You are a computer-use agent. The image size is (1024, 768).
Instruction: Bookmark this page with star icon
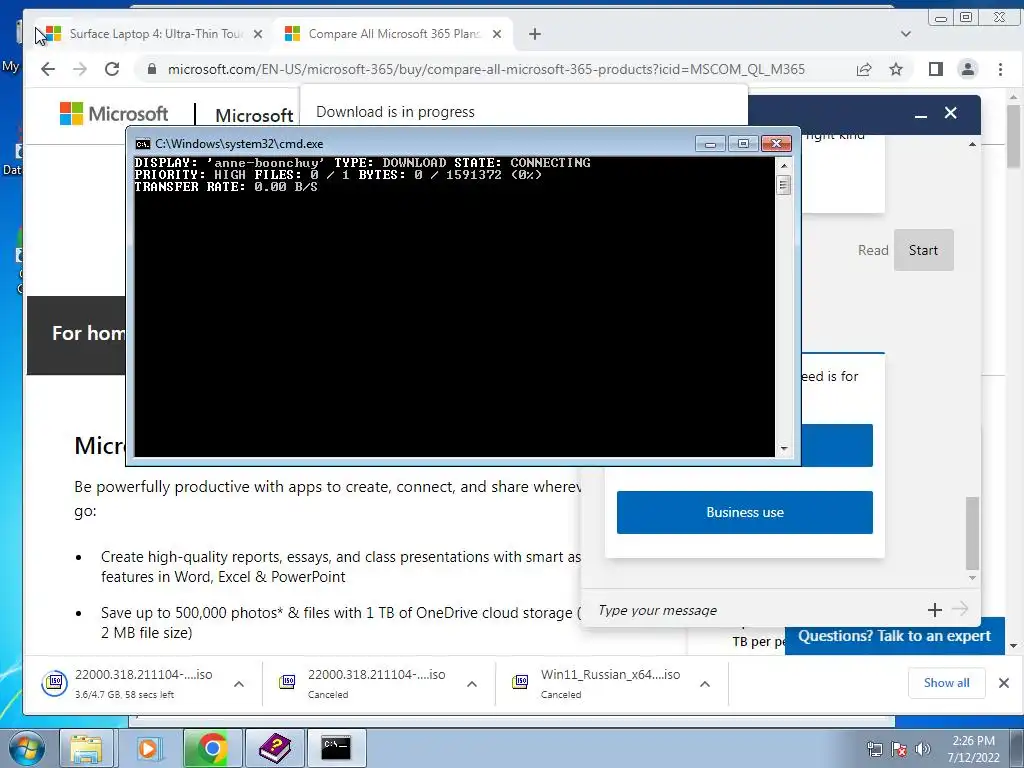tap(896, 69)
